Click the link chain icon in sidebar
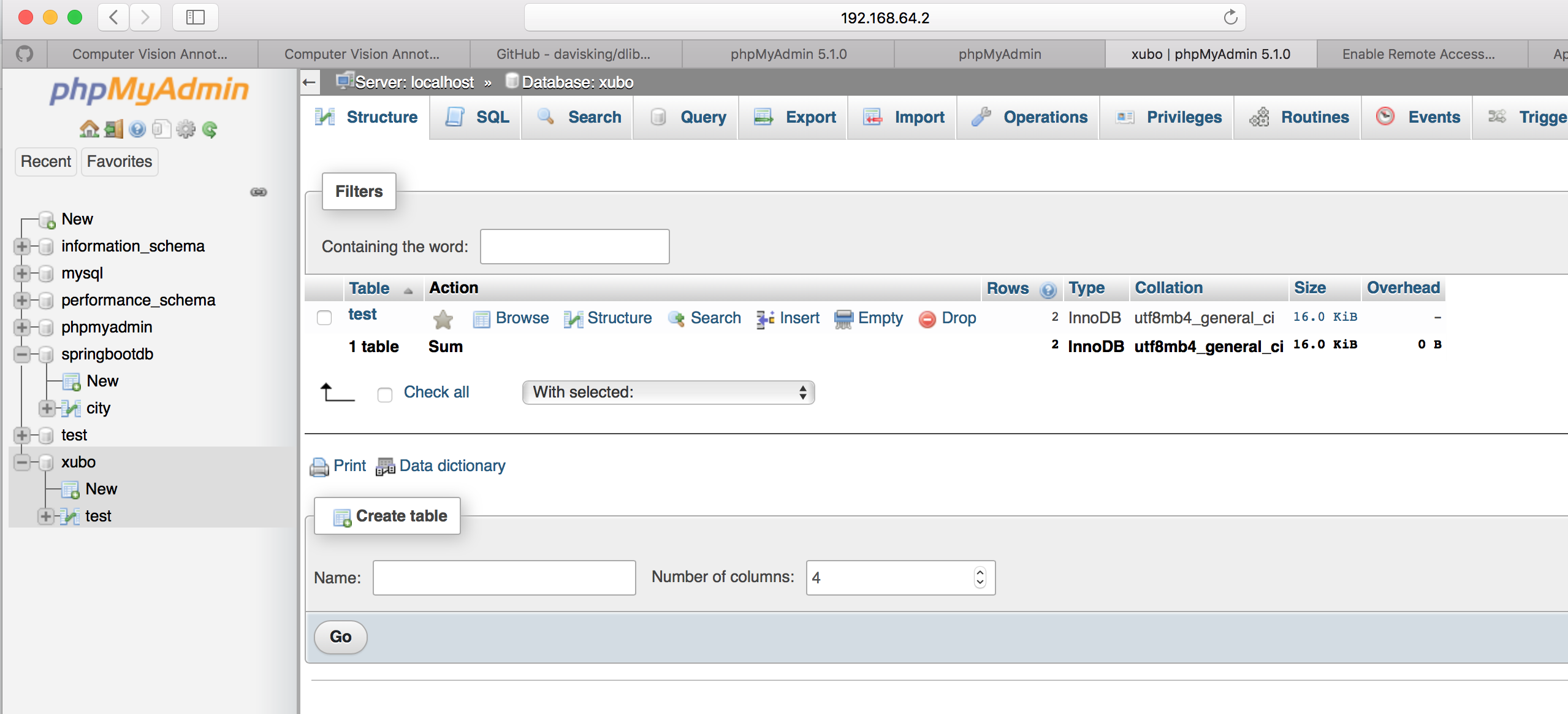 point(259,192)
